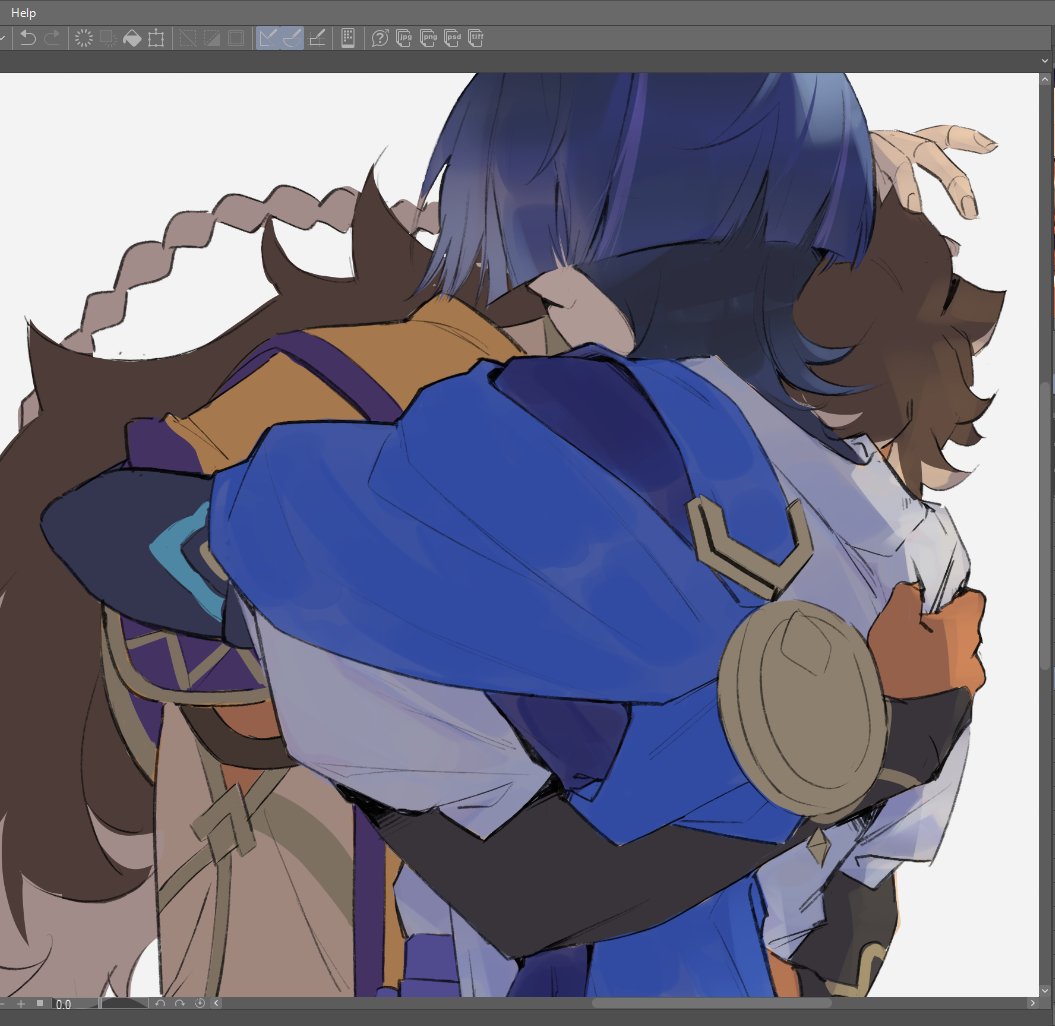This screenshot has height=1026, width=1055.
Task: Click the horizontal scrollbar right arrow
Action: (1033, 1003)
